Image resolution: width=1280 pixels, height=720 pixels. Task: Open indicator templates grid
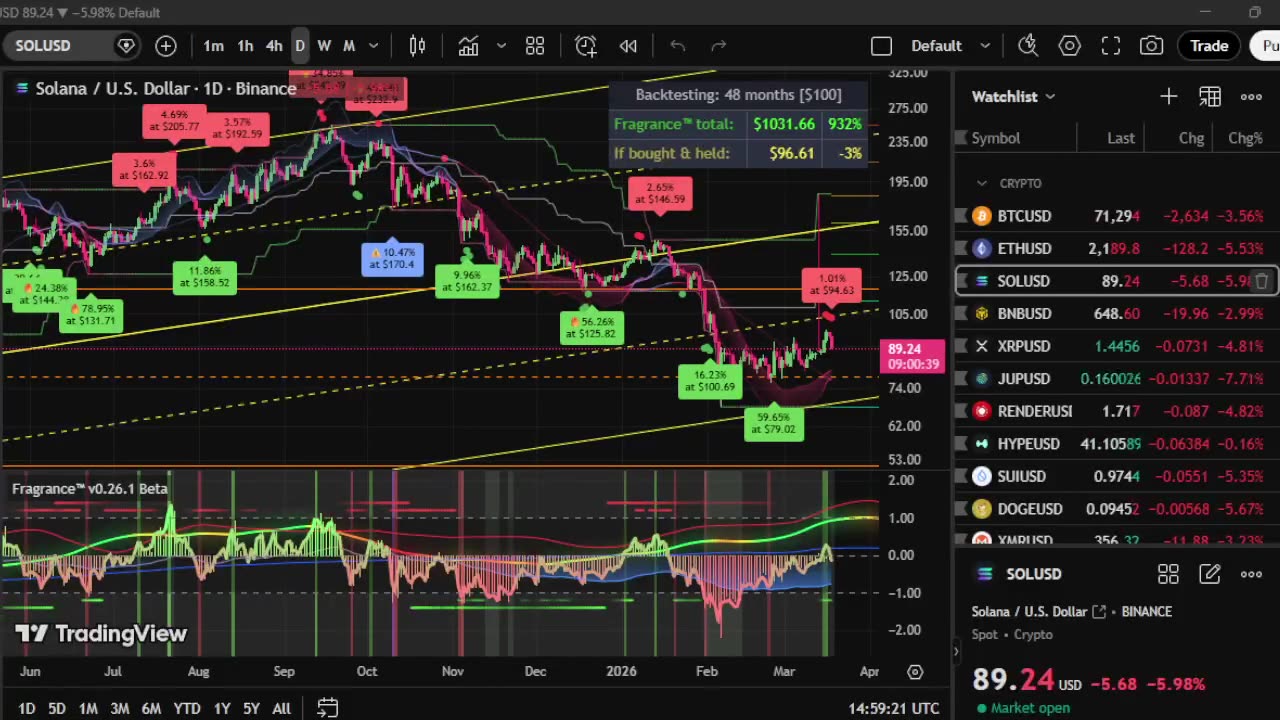pos(535,46)
